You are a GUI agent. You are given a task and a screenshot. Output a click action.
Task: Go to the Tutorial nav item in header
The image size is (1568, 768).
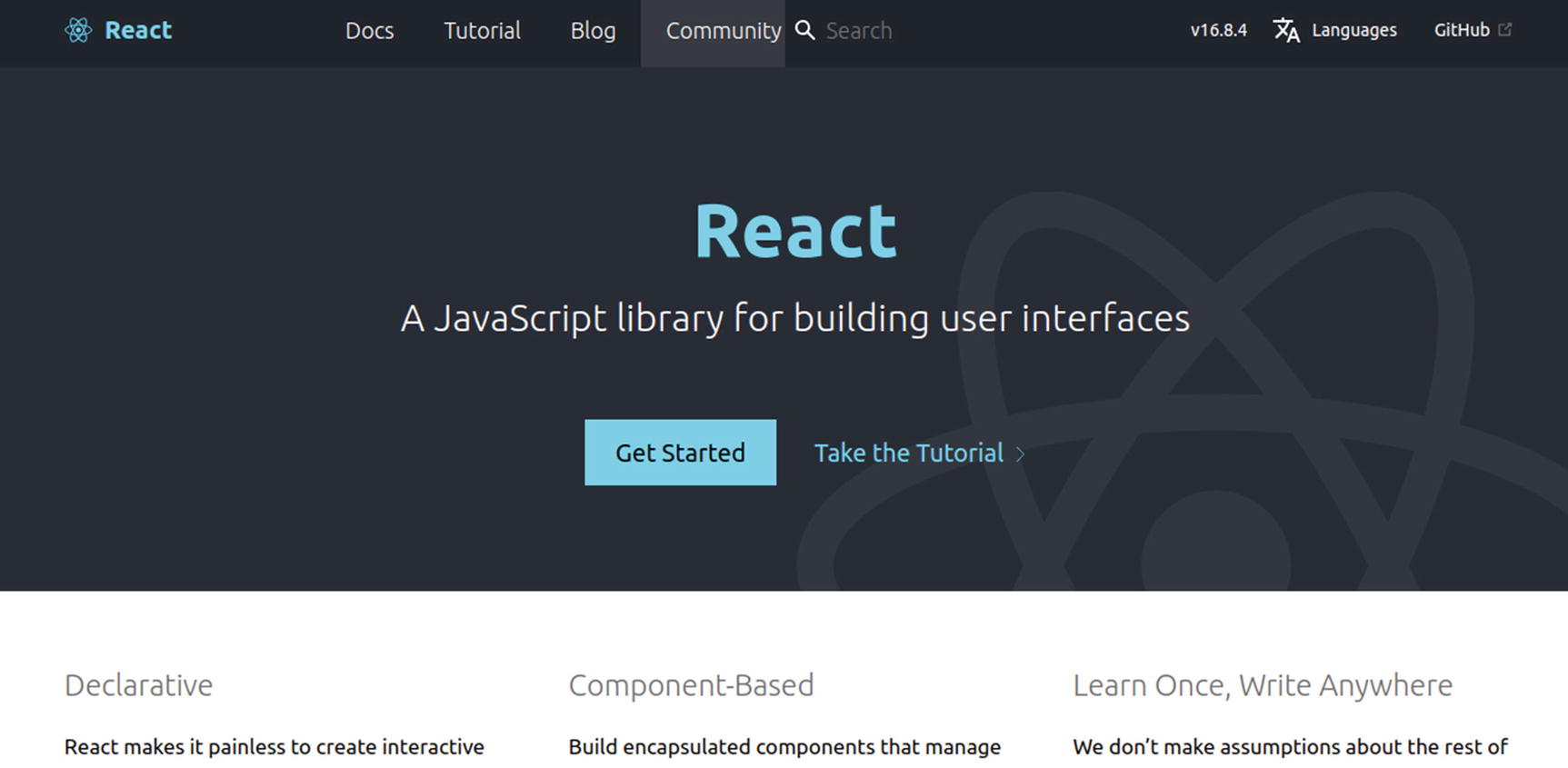coord(482,31)
